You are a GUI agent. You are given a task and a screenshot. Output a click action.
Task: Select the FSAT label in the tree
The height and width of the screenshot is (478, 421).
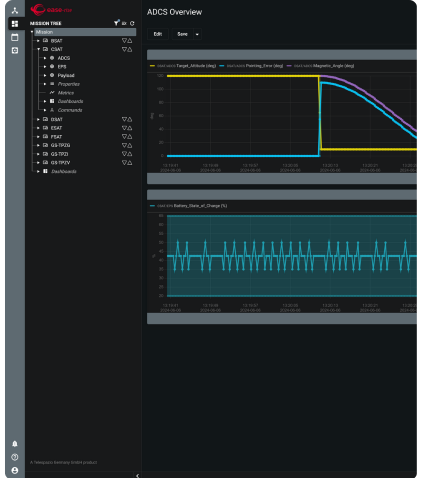tap(56, 137)
